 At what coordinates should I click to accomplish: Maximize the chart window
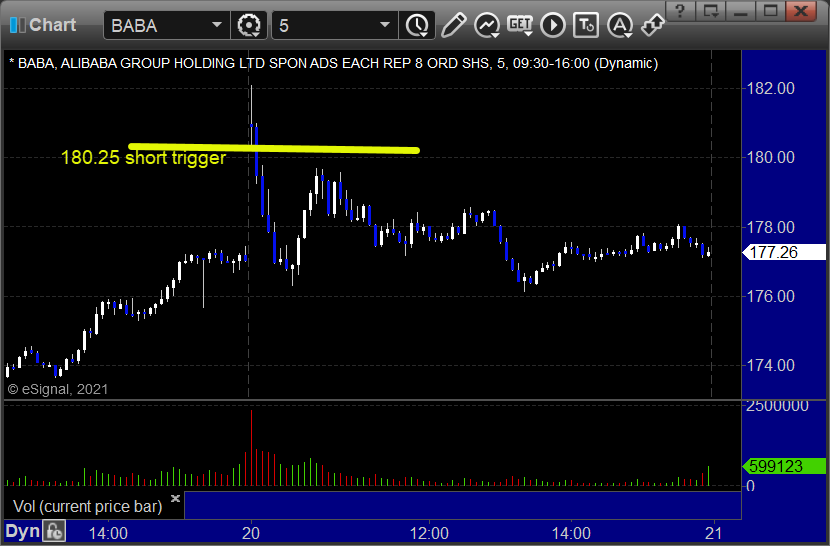click(x=770, y=11)
